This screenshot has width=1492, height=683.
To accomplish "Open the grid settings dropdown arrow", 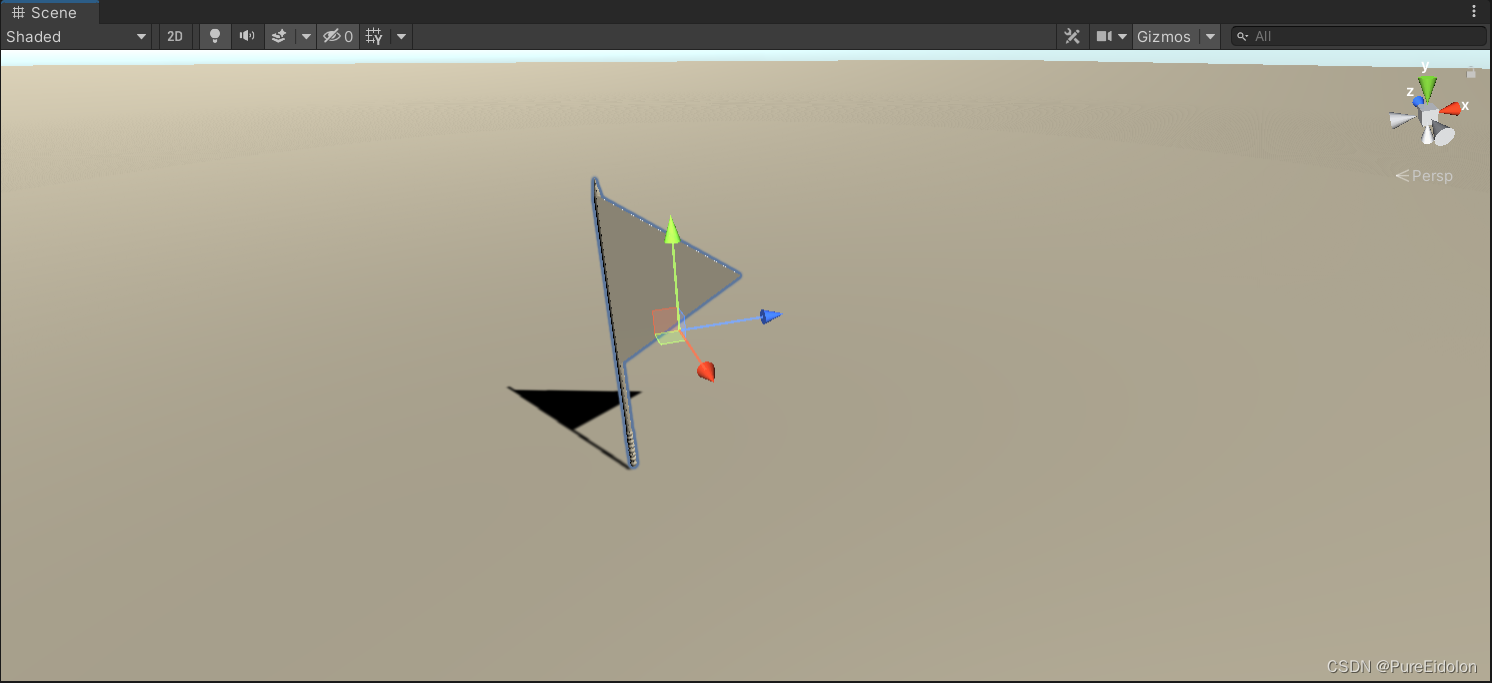I will tap(401, 36).
